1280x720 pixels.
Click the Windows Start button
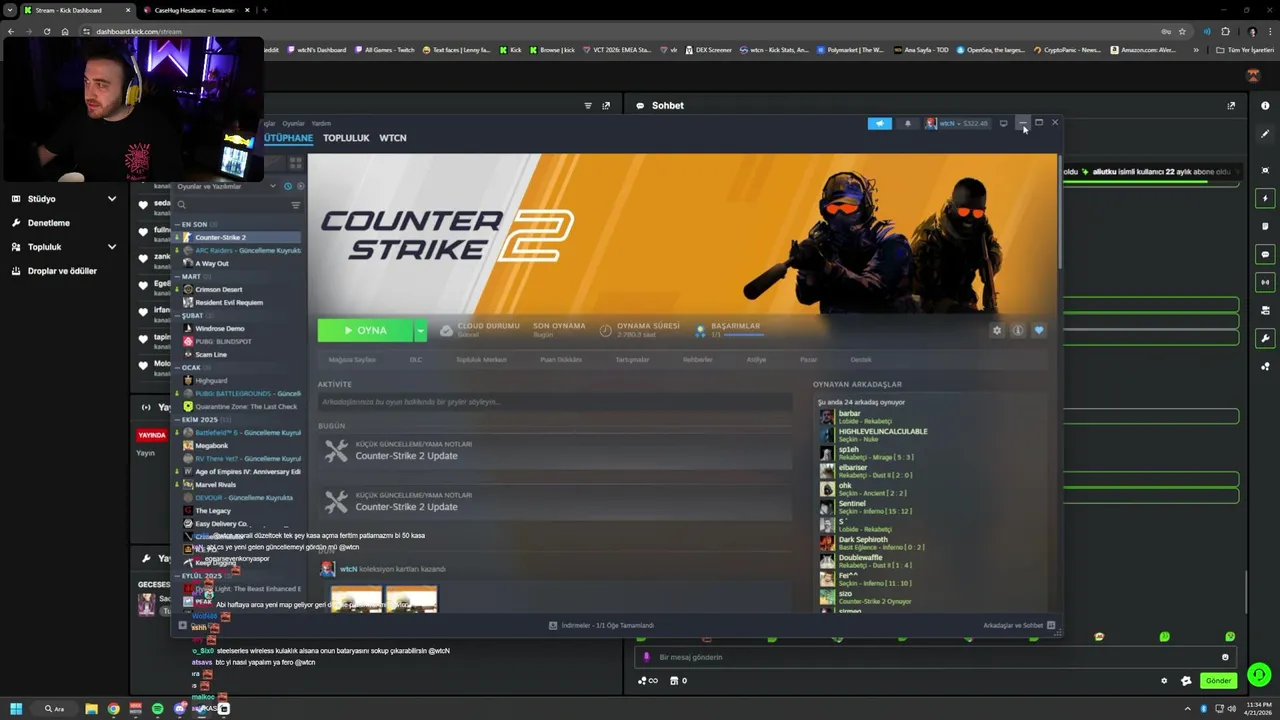16,709
